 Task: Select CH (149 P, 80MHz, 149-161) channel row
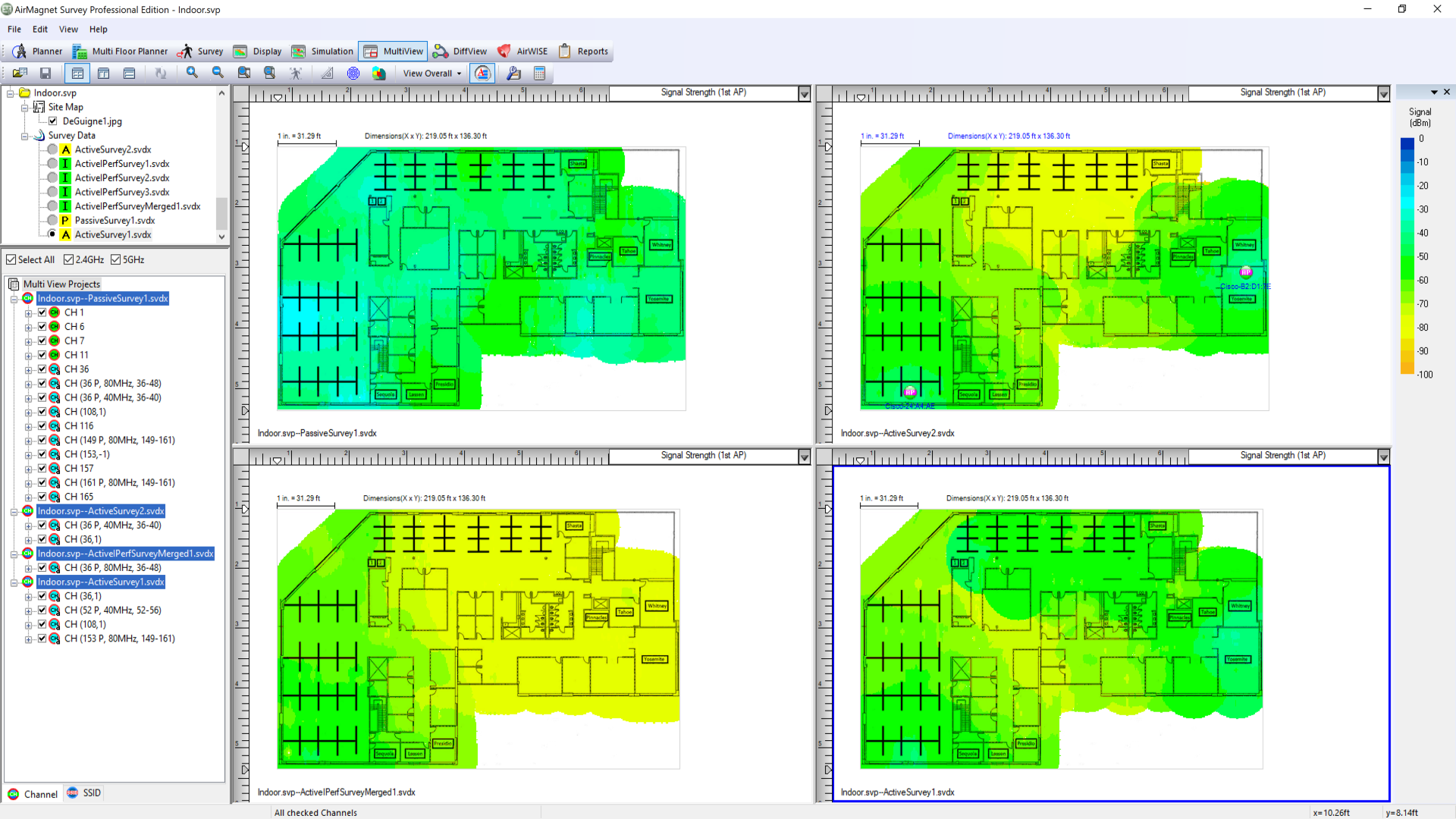coord(119,441)
